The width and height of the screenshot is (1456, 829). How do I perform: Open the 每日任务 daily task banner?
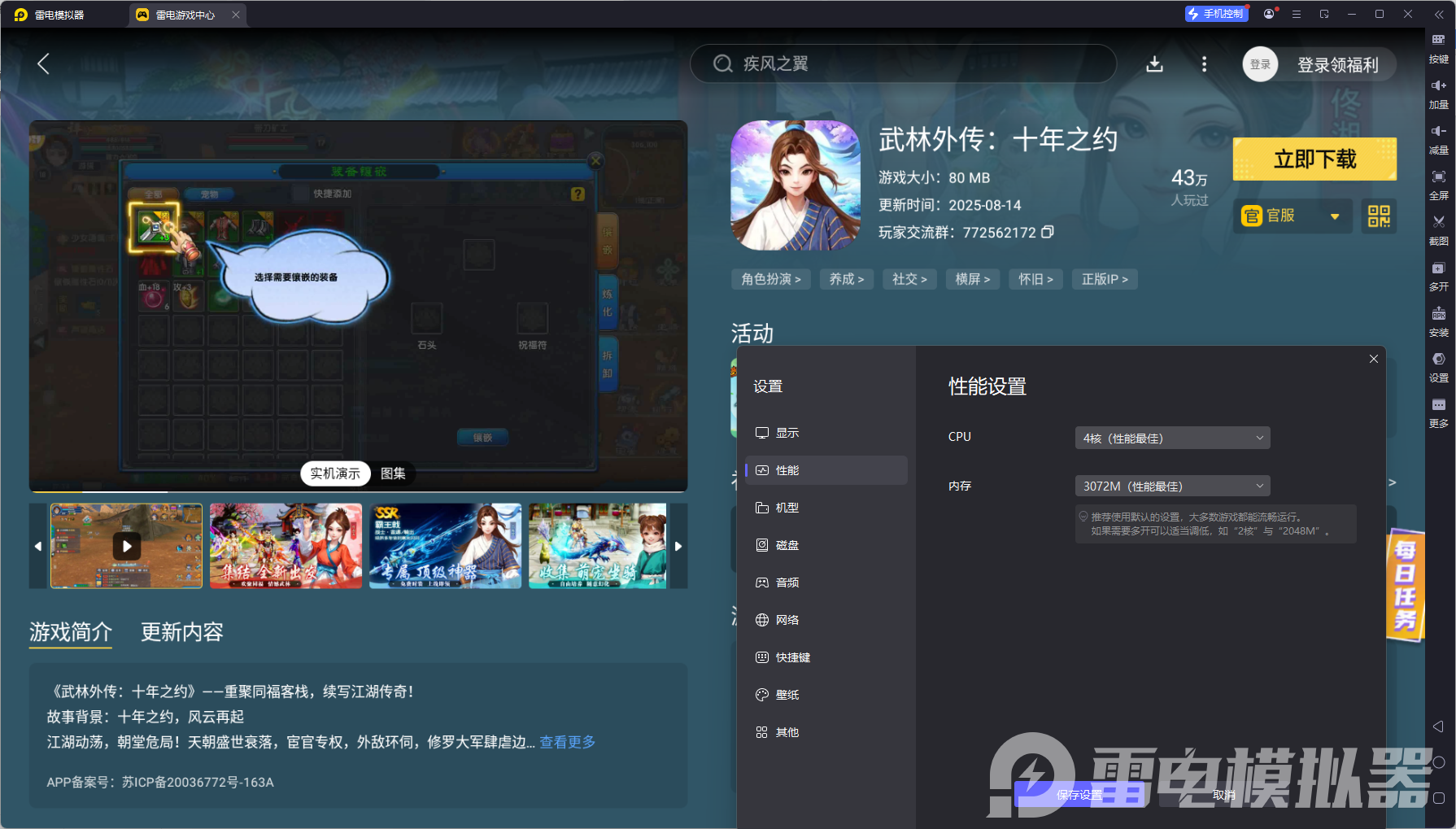[1405, 586]
